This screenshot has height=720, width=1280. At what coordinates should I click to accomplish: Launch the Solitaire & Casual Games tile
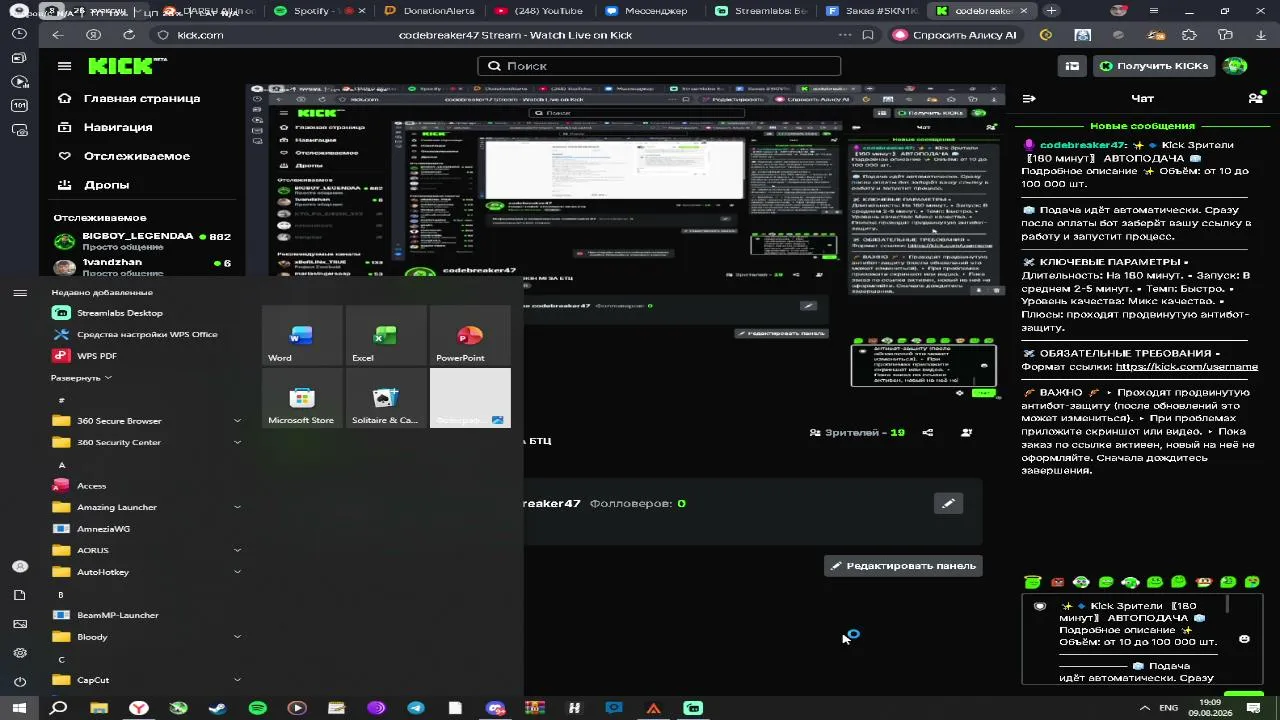click(x=385, y=398)
